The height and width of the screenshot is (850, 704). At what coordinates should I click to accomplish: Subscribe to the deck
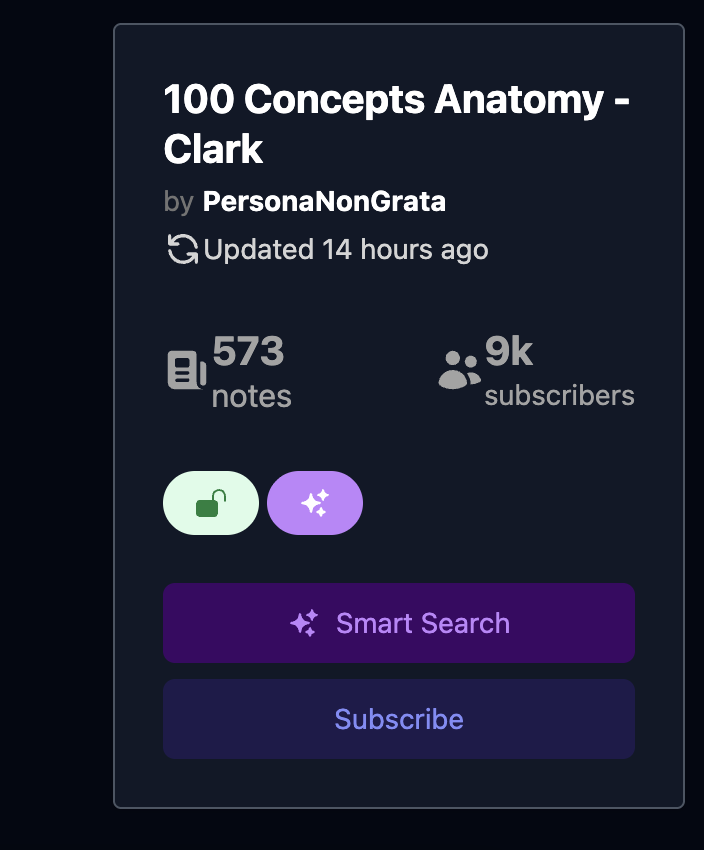(399, 719)
